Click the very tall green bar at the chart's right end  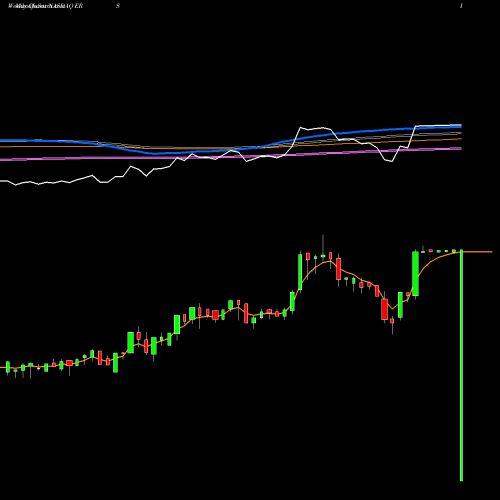[461, 365]
